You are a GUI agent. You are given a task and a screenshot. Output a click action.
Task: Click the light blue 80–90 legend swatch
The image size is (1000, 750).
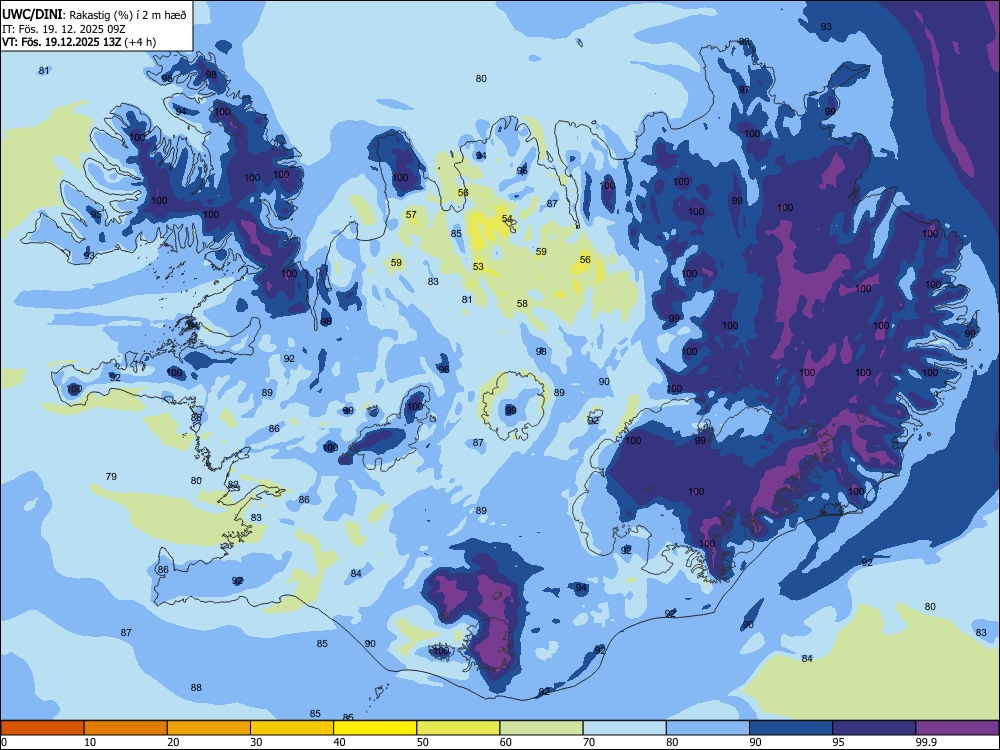click(x=708, y=728)
